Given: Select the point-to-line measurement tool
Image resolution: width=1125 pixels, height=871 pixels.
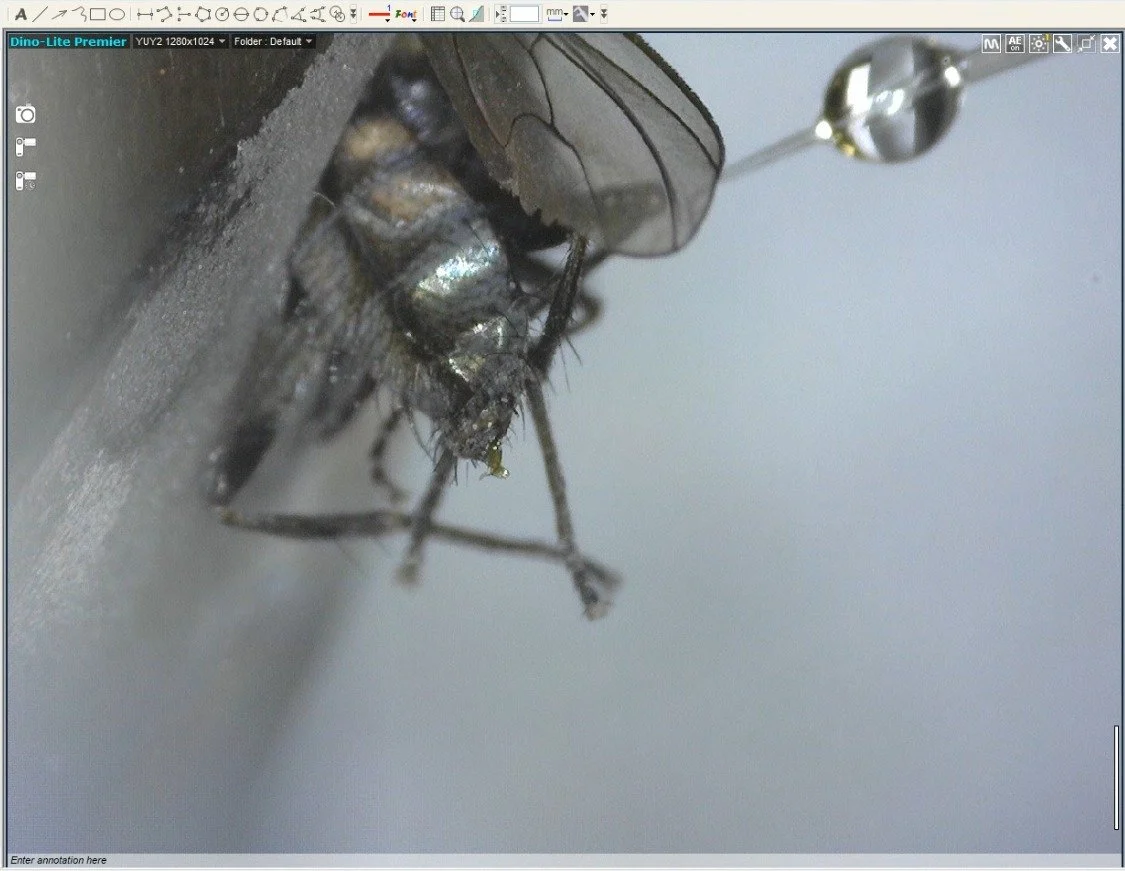Looking at the screenshot, I should pos(184,14).
